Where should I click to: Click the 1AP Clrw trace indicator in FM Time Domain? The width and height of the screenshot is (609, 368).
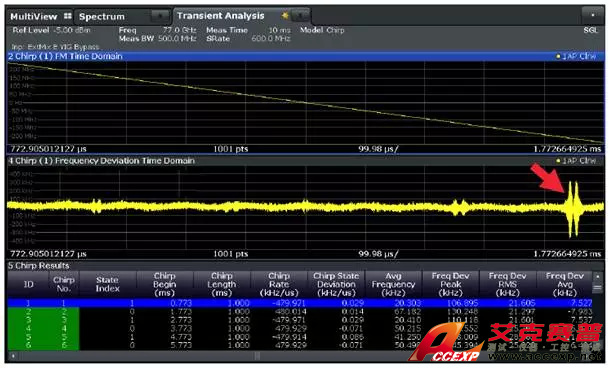pyautogui.click(x=576, y=56)
